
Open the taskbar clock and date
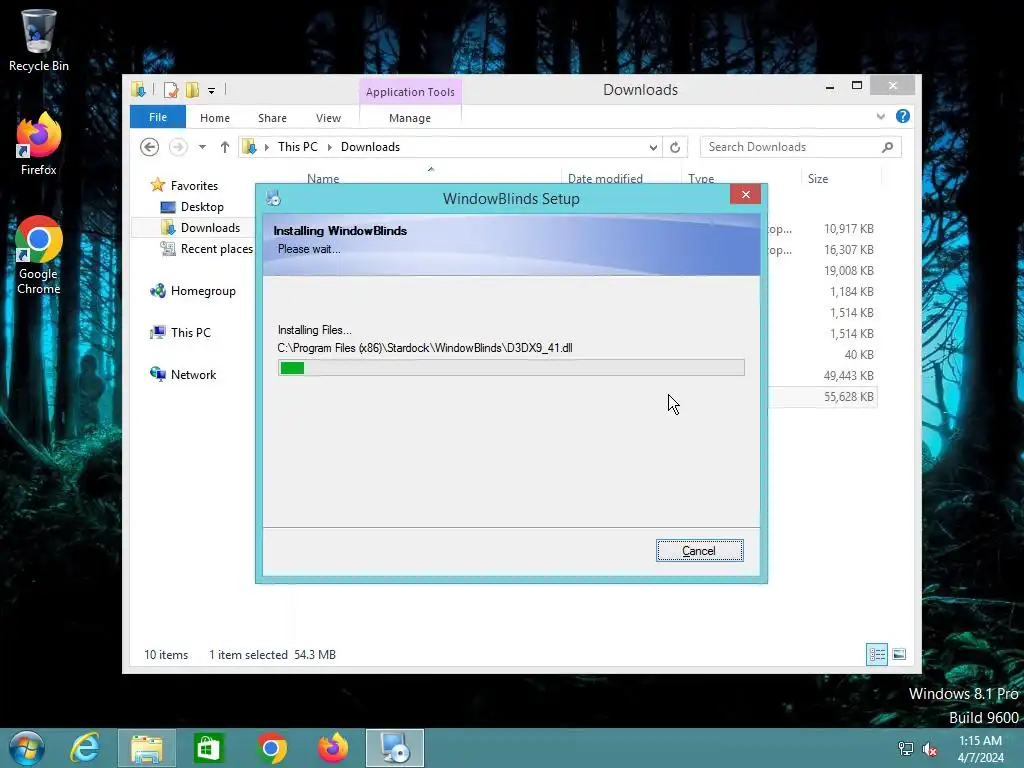[980, 749]
